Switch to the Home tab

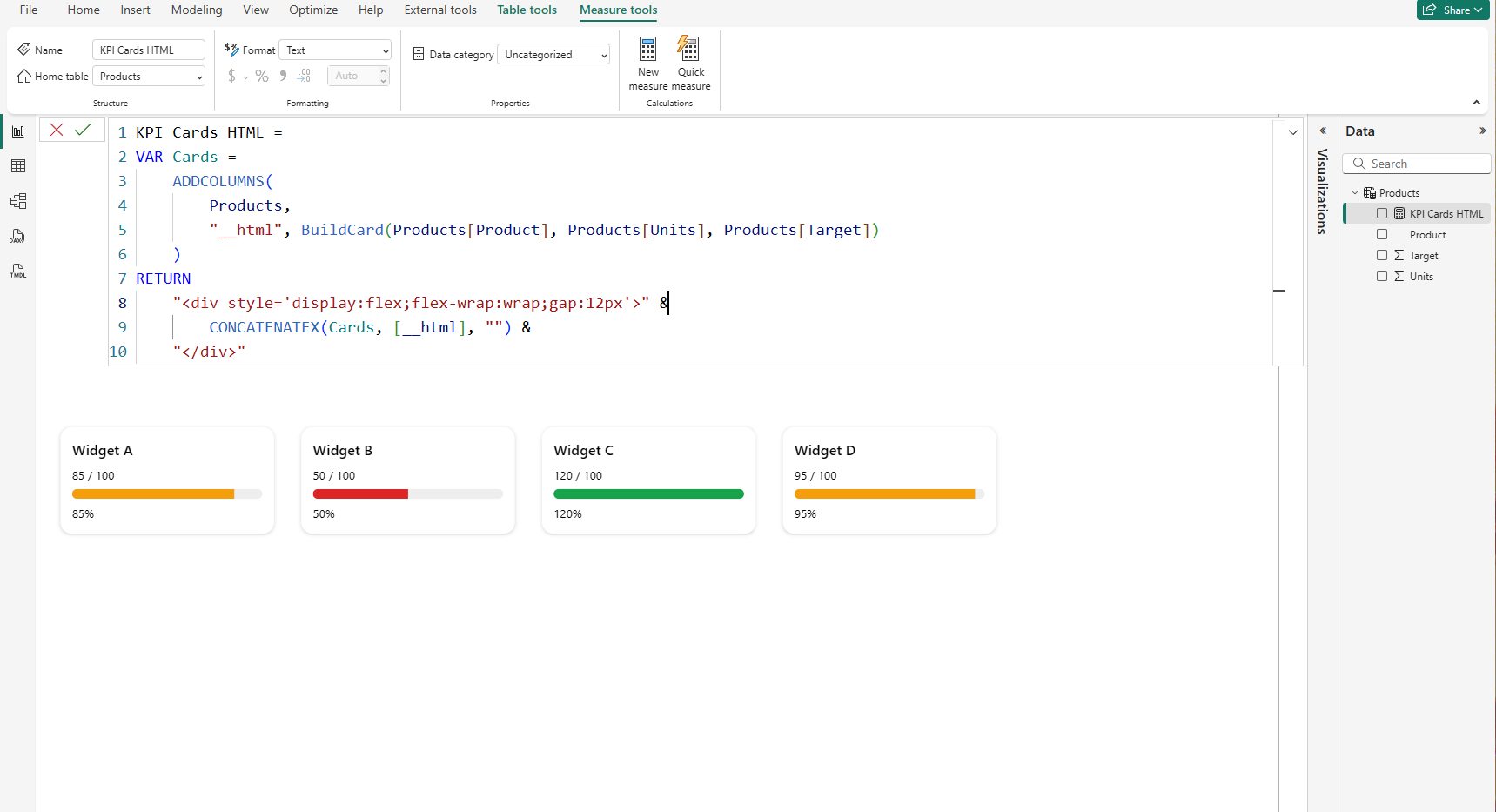pyautogui.click(x=84, y=10)
